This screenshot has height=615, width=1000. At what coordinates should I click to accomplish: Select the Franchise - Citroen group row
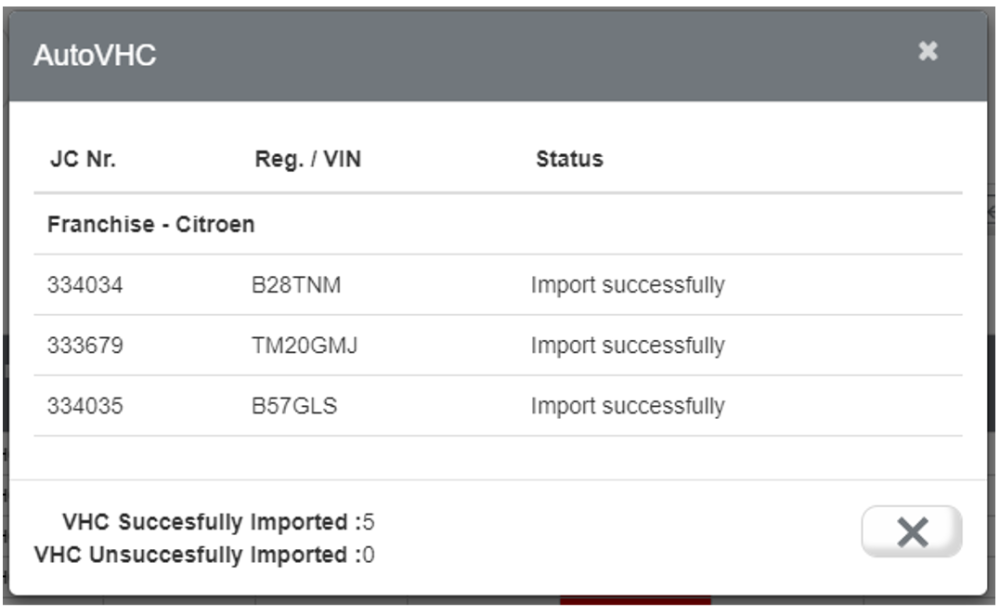[x=151, y=224]
